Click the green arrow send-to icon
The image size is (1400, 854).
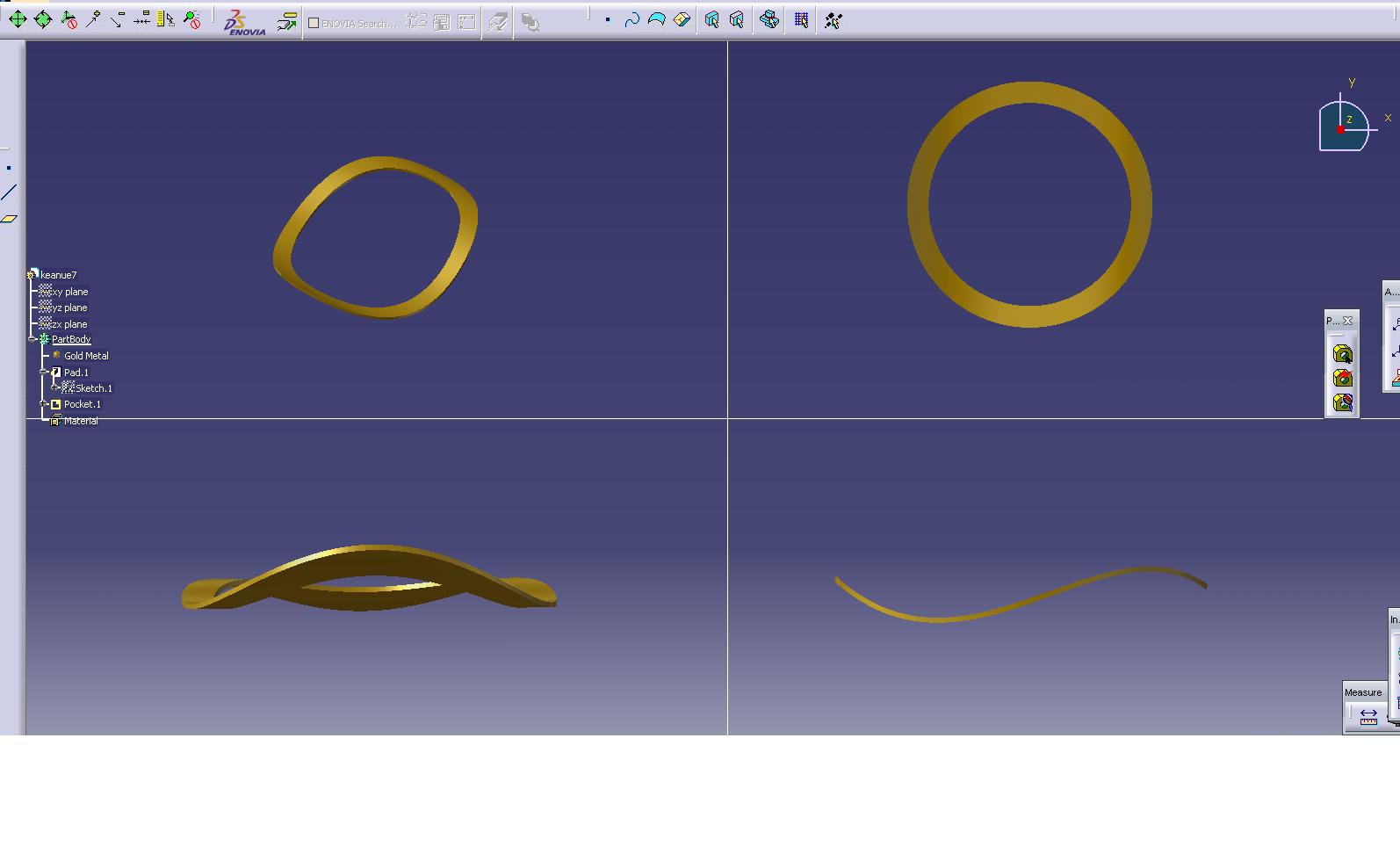(286, 22)
